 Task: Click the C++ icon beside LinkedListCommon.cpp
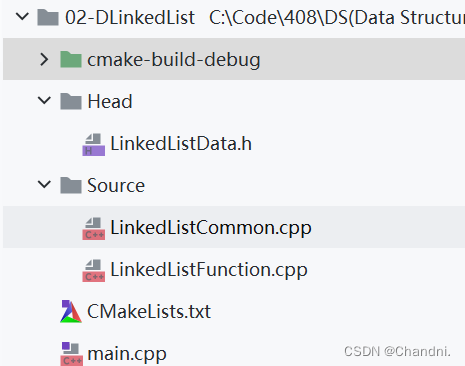click(94, 228)
